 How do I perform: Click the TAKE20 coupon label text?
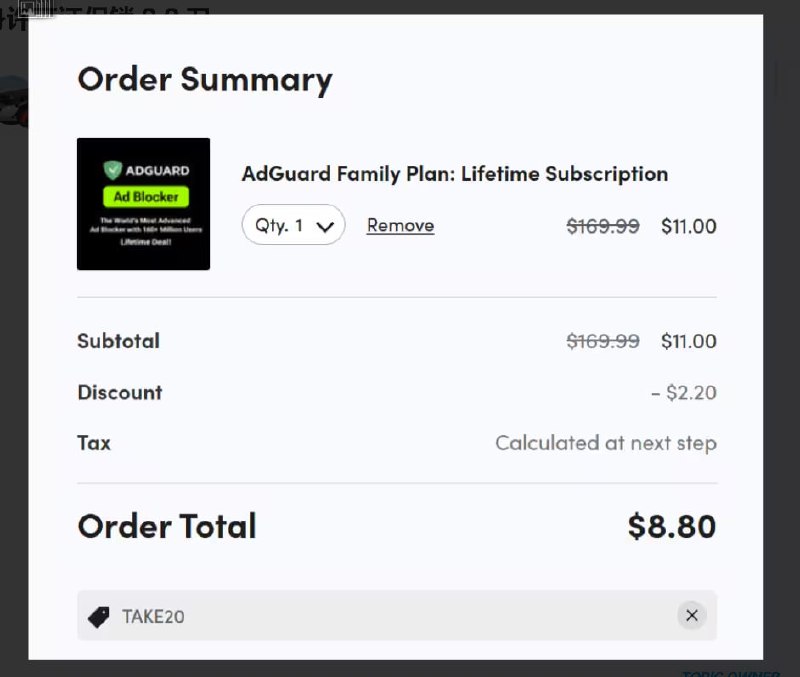(152, 616)
